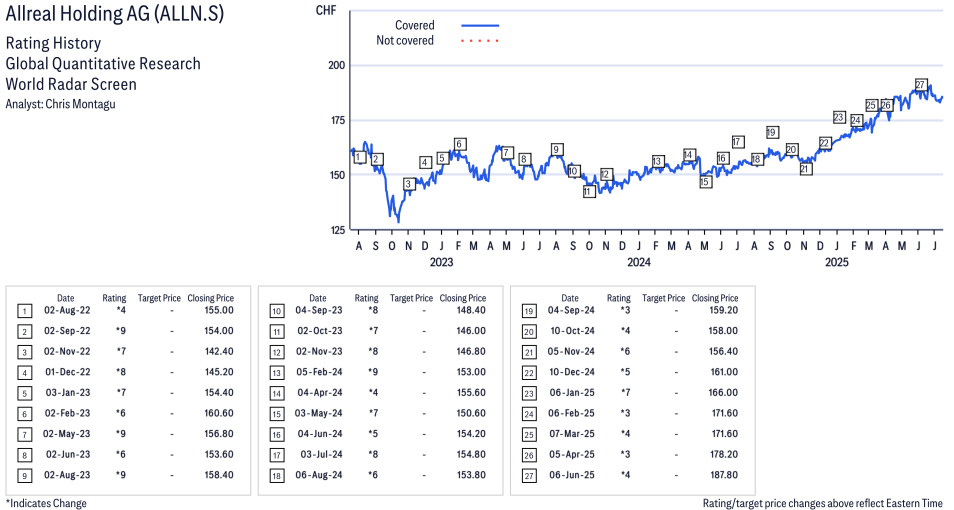This screenshot has width=954, height=510.
Task: Click table row number box 1
Action: 24,311
